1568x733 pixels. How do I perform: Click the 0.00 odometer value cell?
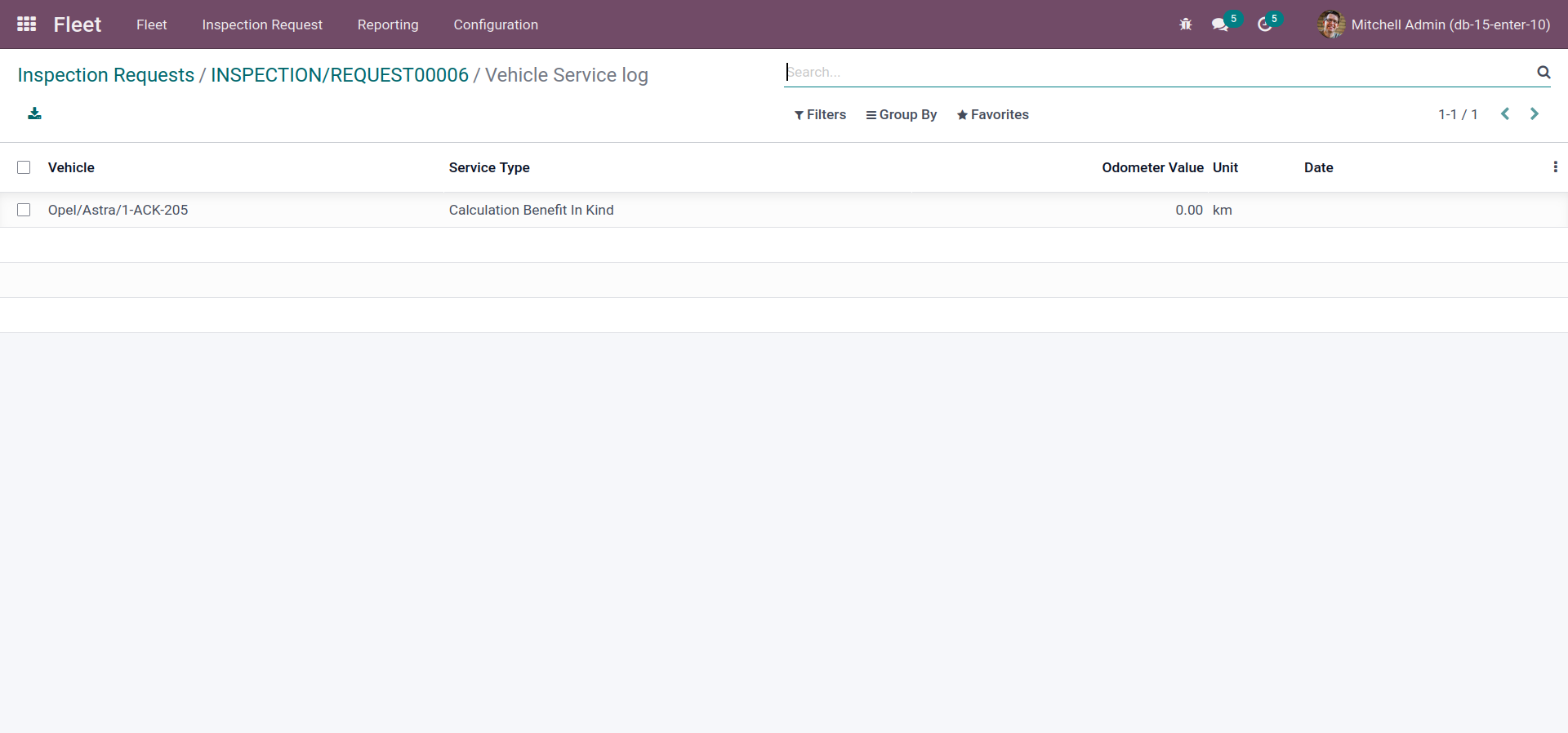(1189, 210)
